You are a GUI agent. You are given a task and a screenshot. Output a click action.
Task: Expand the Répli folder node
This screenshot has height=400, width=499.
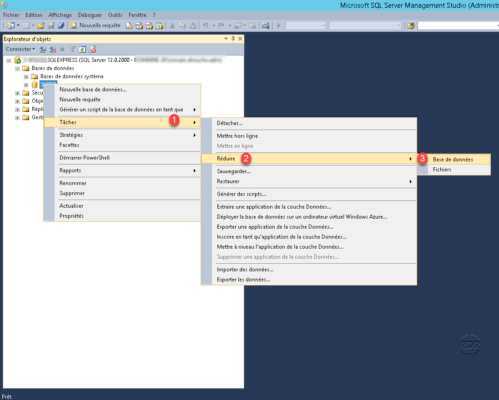(17, 109)
